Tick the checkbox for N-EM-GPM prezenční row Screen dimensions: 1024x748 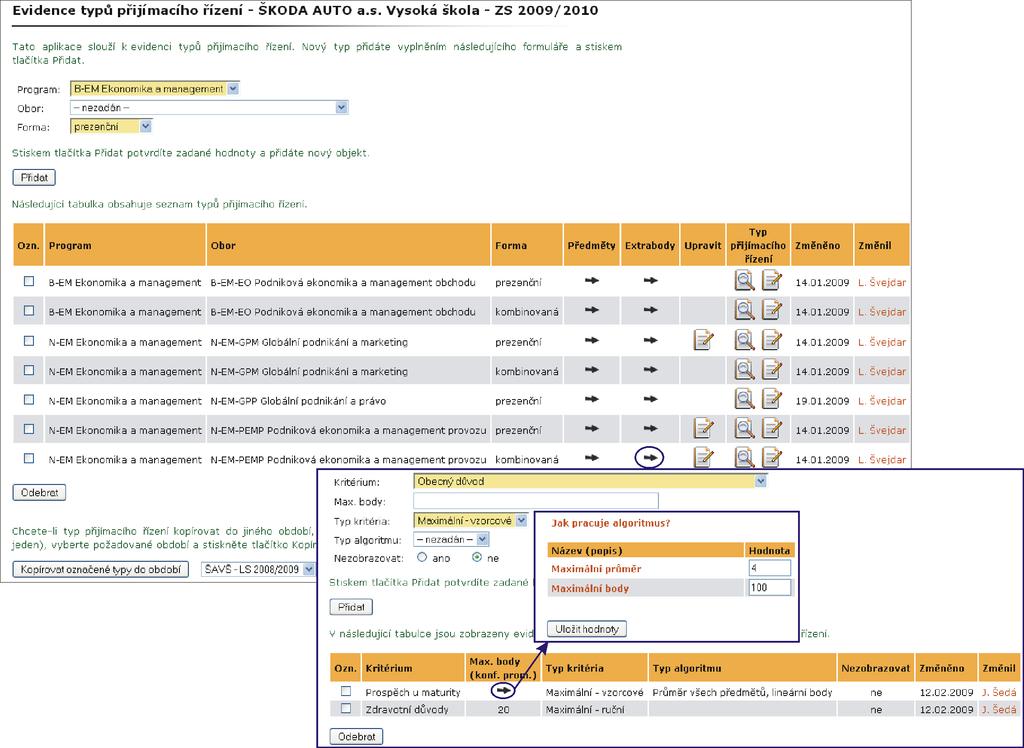[29, 341]
